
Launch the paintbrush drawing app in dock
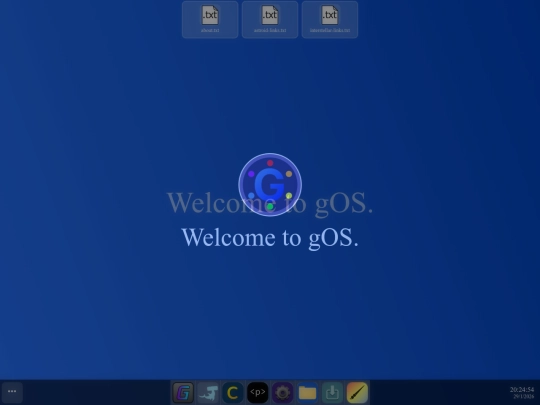point(357,392)
